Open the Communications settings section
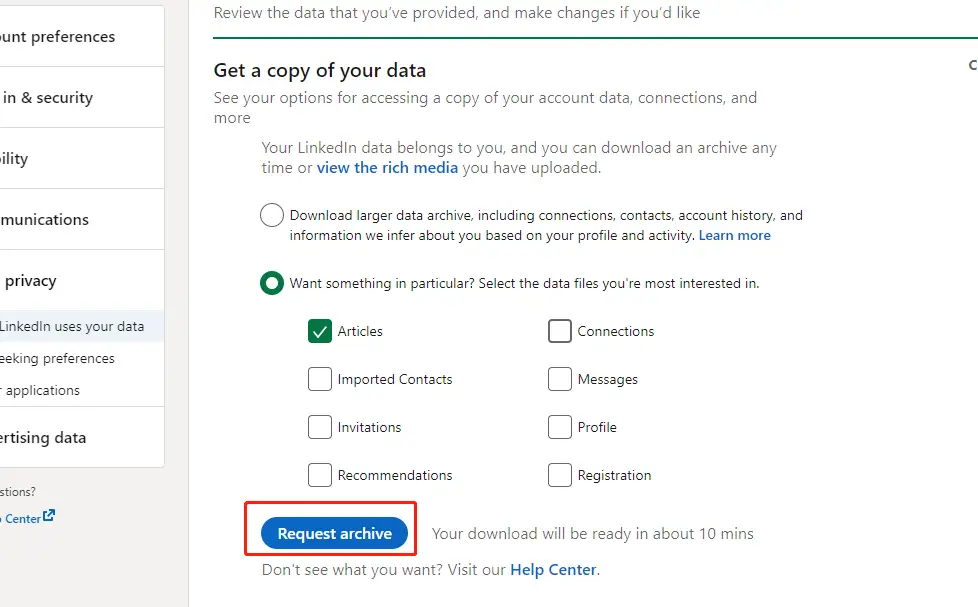The image size is (978, 607). pyautogui.click(x=45, y=220)
